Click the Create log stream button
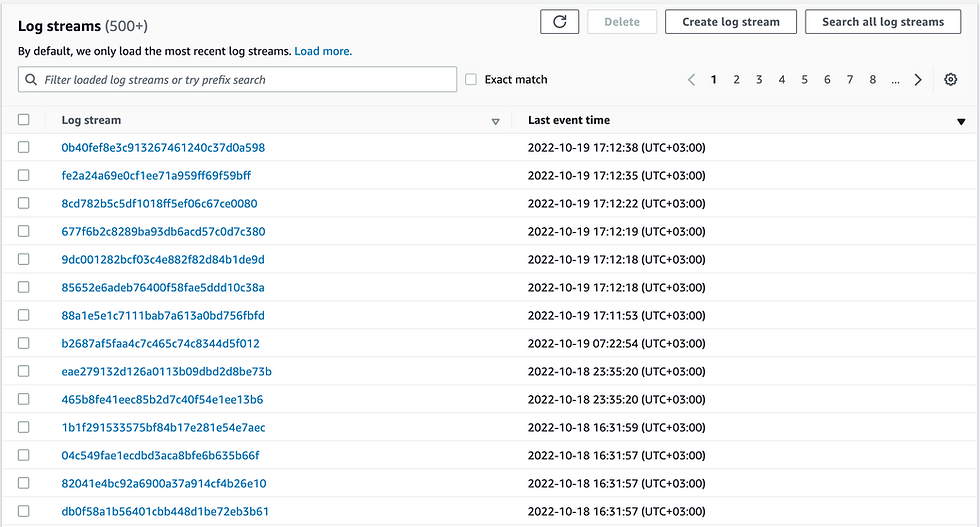 [x=730, y=22]
